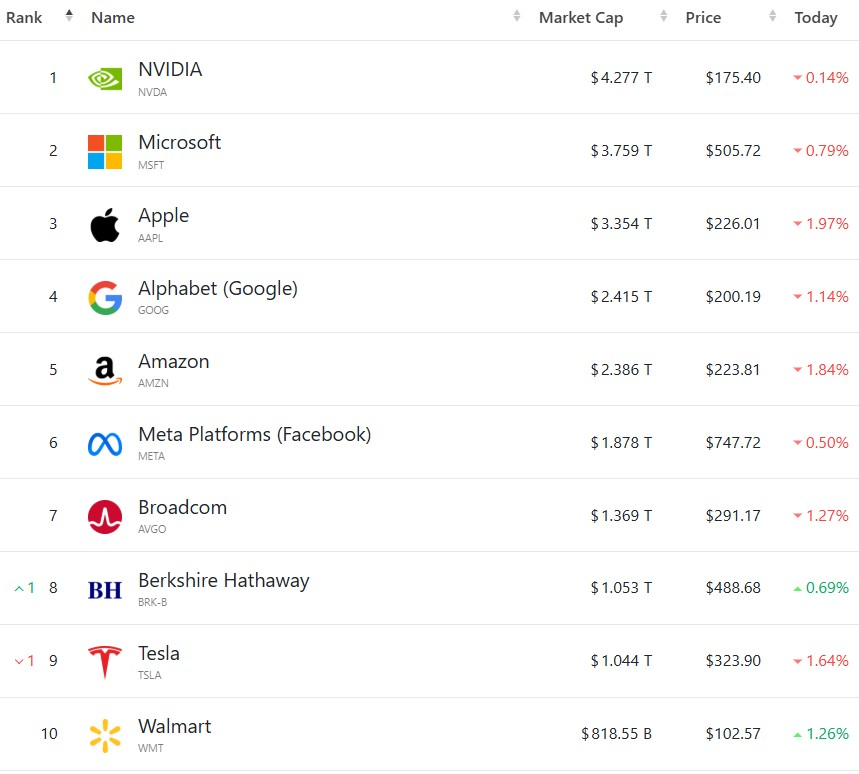Open the Meta Platforms (Facebook) link
859x774 pixels.
pos(255,434)
